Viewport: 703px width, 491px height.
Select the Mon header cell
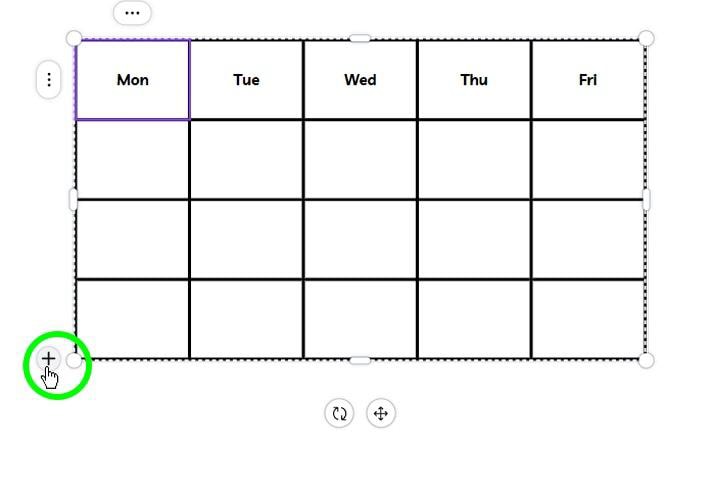click(x=133, y=80)
